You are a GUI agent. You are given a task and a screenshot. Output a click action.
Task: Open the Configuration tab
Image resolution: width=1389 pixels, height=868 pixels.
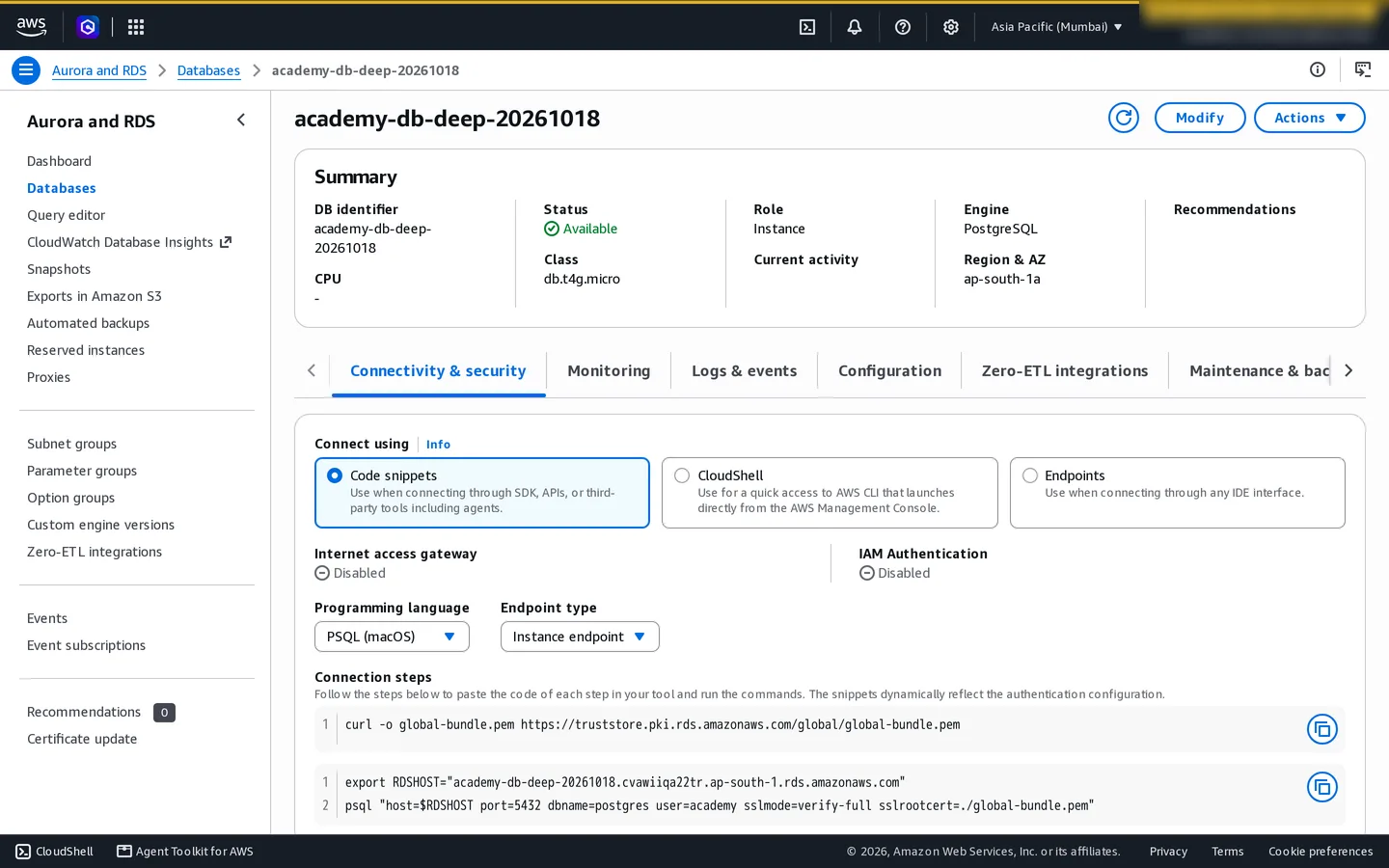coord(889,371)
